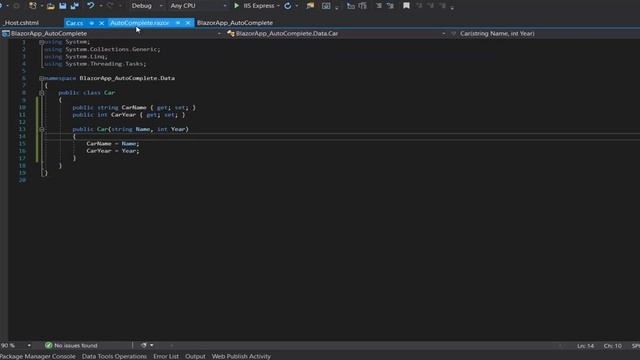Open undo history dropdown arrow
640x360 pixels.
click(x=101, y=6)
